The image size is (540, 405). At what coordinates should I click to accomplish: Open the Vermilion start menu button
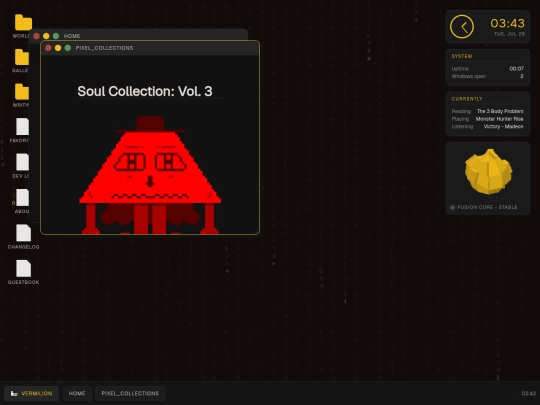(31, 393)
